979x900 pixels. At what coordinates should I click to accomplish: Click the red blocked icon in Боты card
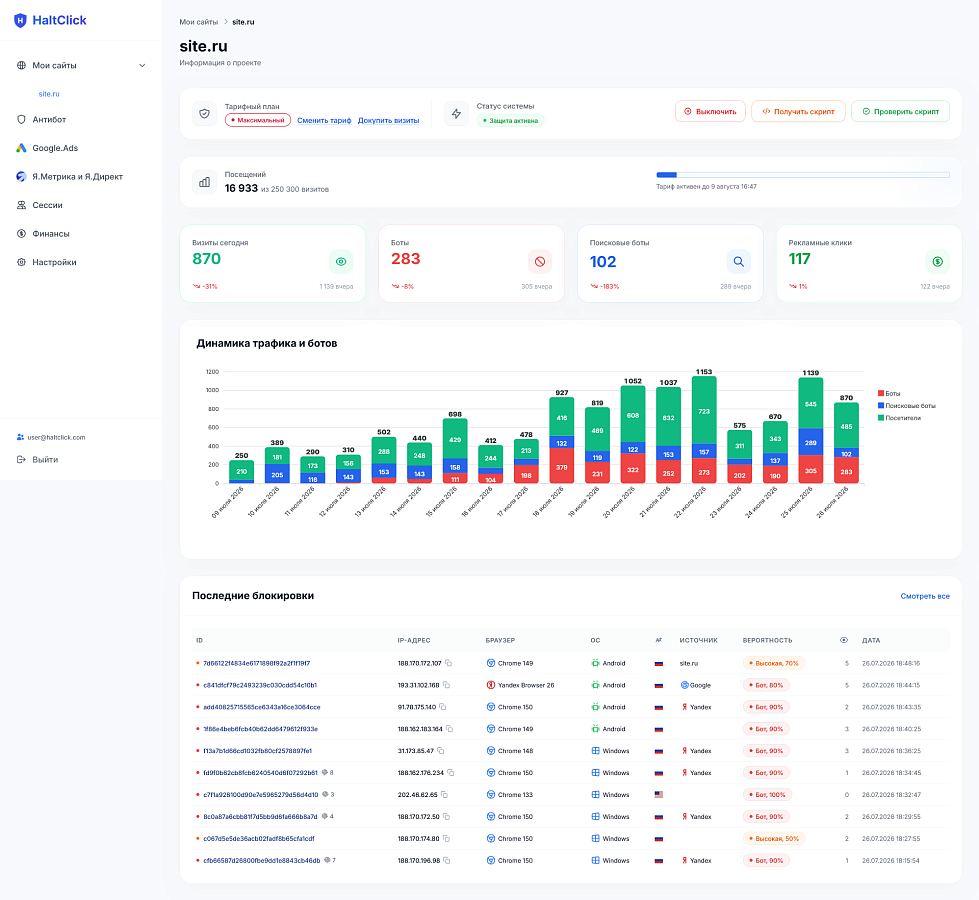click(x=540, y=262)
